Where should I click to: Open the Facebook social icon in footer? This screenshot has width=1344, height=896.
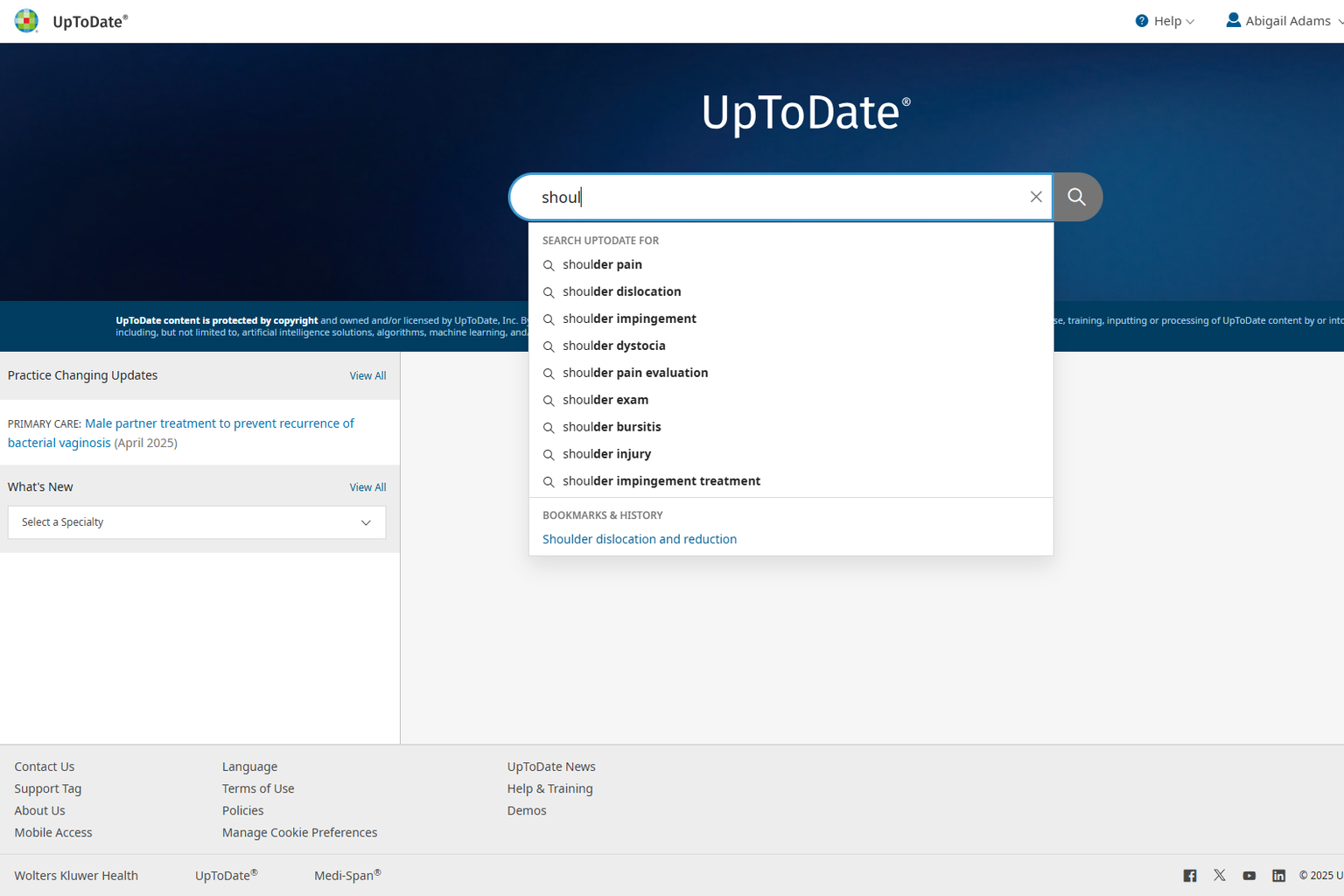[x=1190, y=876]
